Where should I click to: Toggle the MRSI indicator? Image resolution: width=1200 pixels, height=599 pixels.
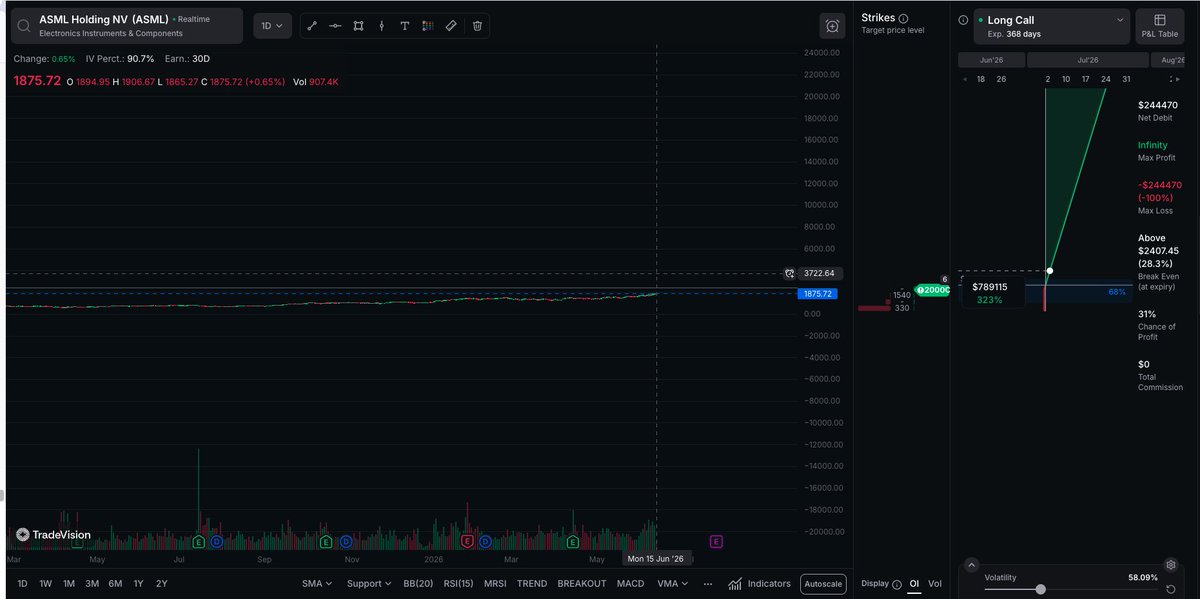[495, 583]
